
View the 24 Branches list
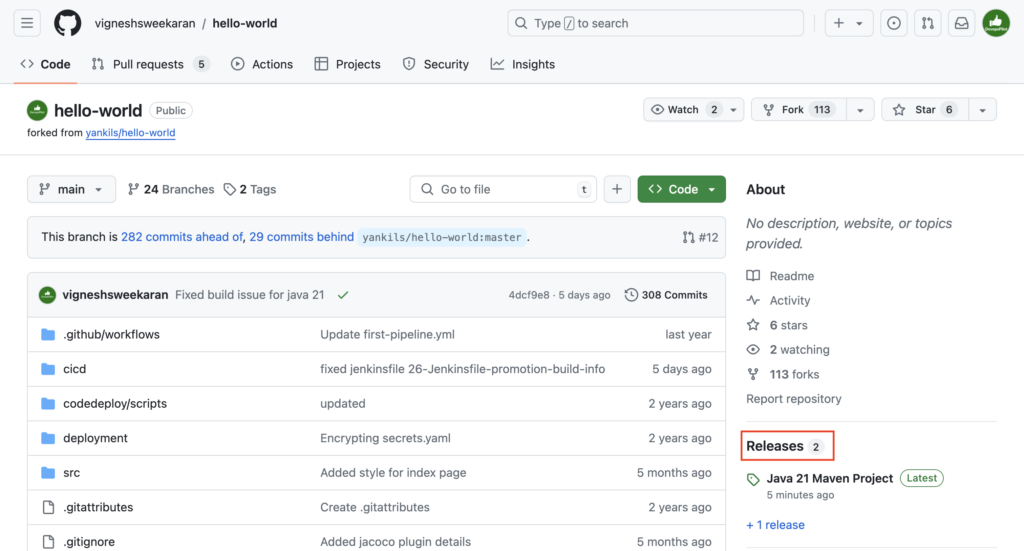[x=171, y=189]
